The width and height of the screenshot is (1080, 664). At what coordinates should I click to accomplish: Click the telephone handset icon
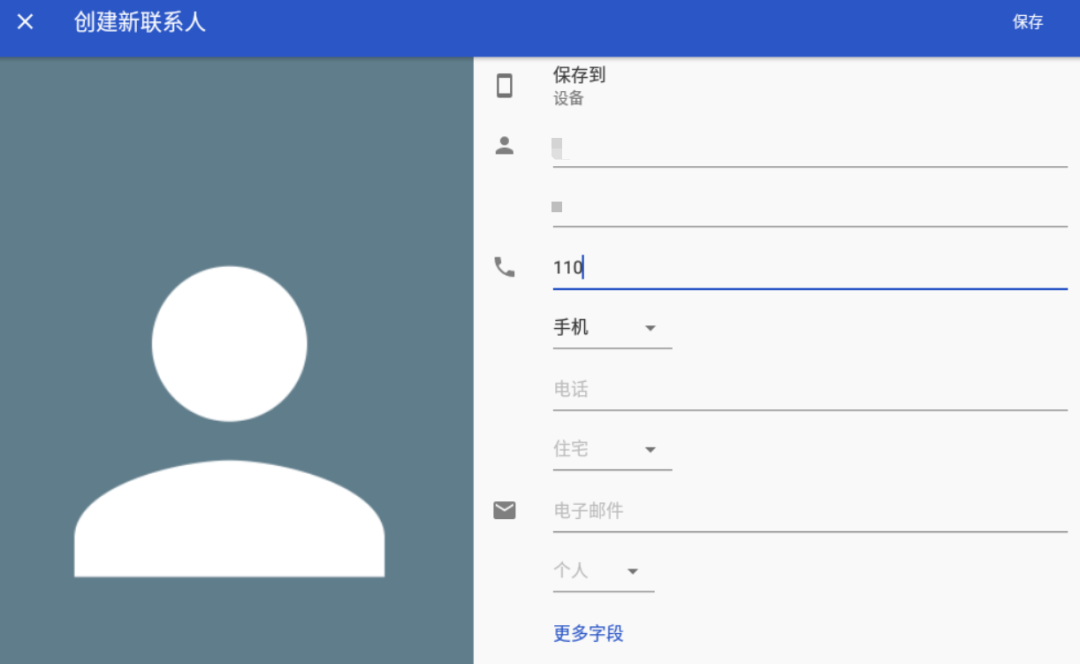[x=504, y=267]
